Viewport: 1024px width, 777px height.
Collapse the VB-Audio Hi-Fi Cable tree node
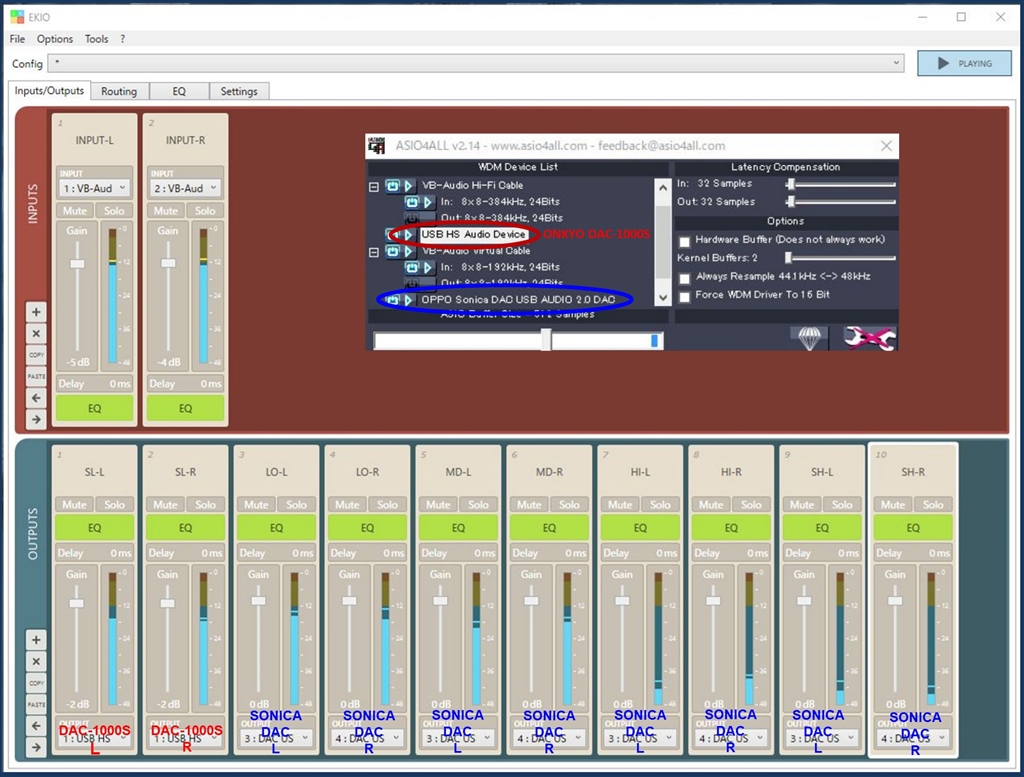click(x=374, y=186)
